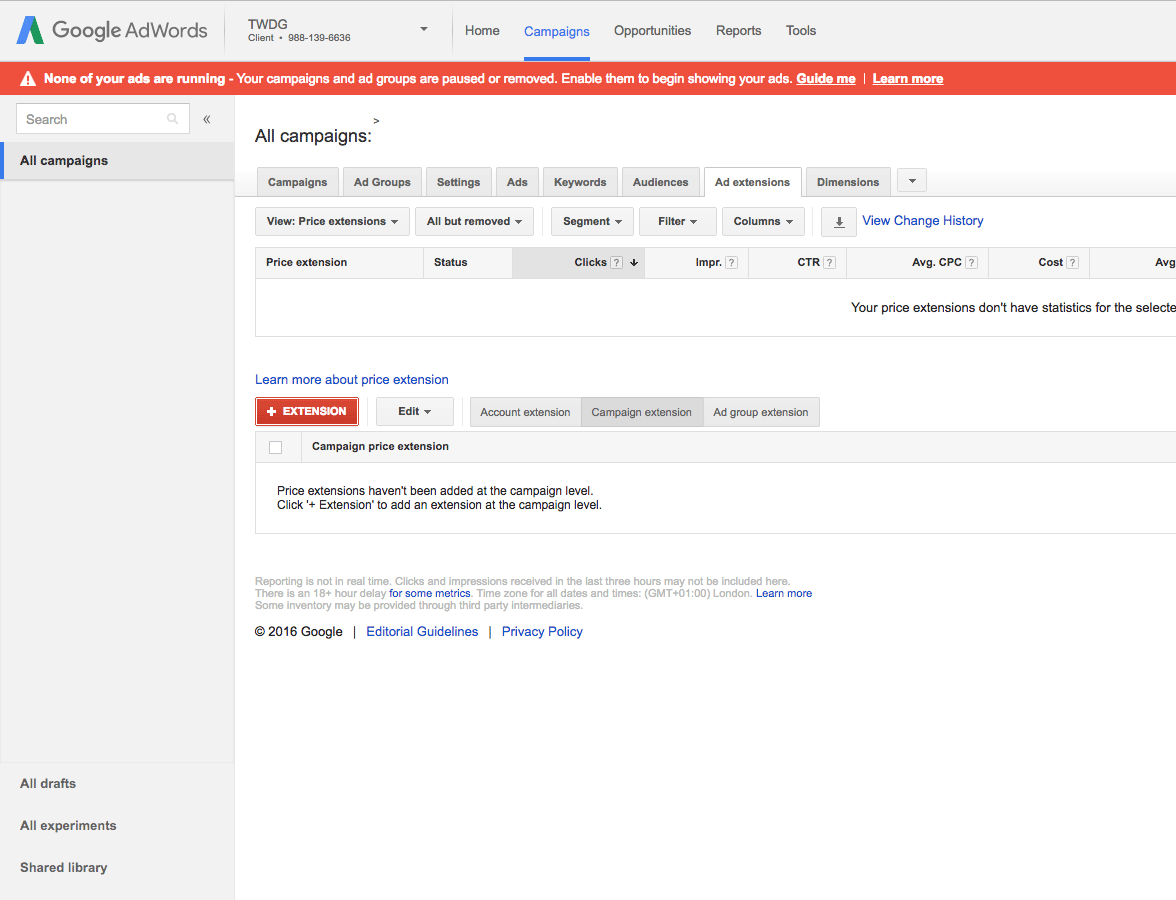The image size is (1176, 900).
Task: Open the Segment dropdown
Action: point(592,222)
